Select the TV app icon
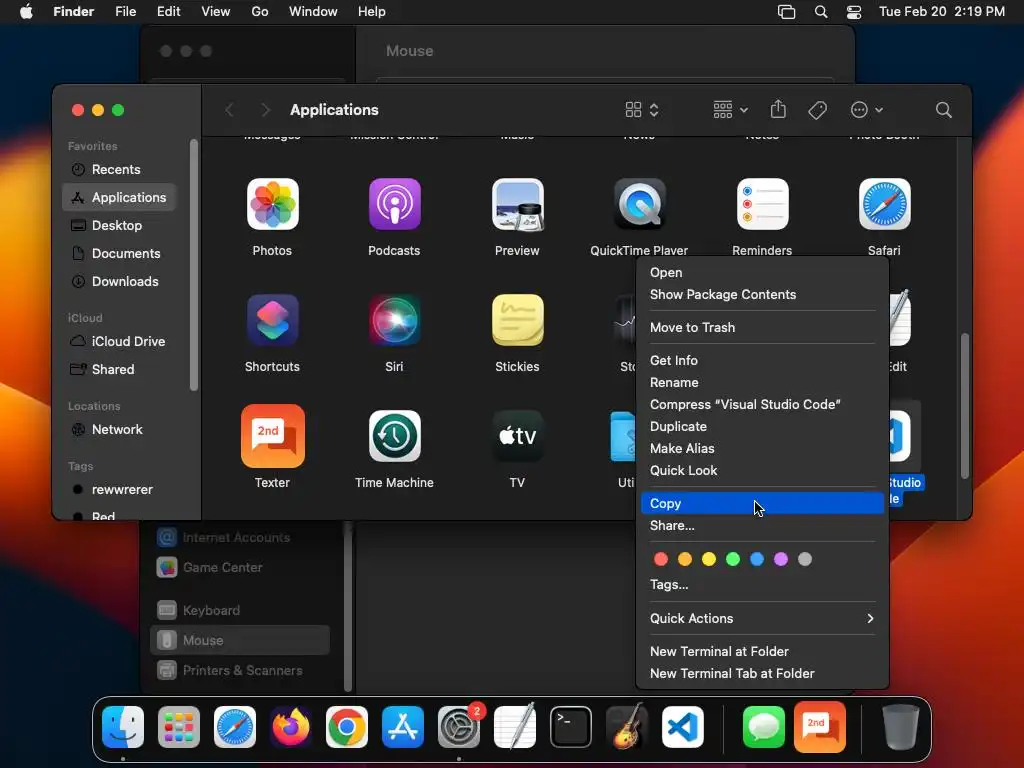 pyautogui.click(x=517, y=436)
